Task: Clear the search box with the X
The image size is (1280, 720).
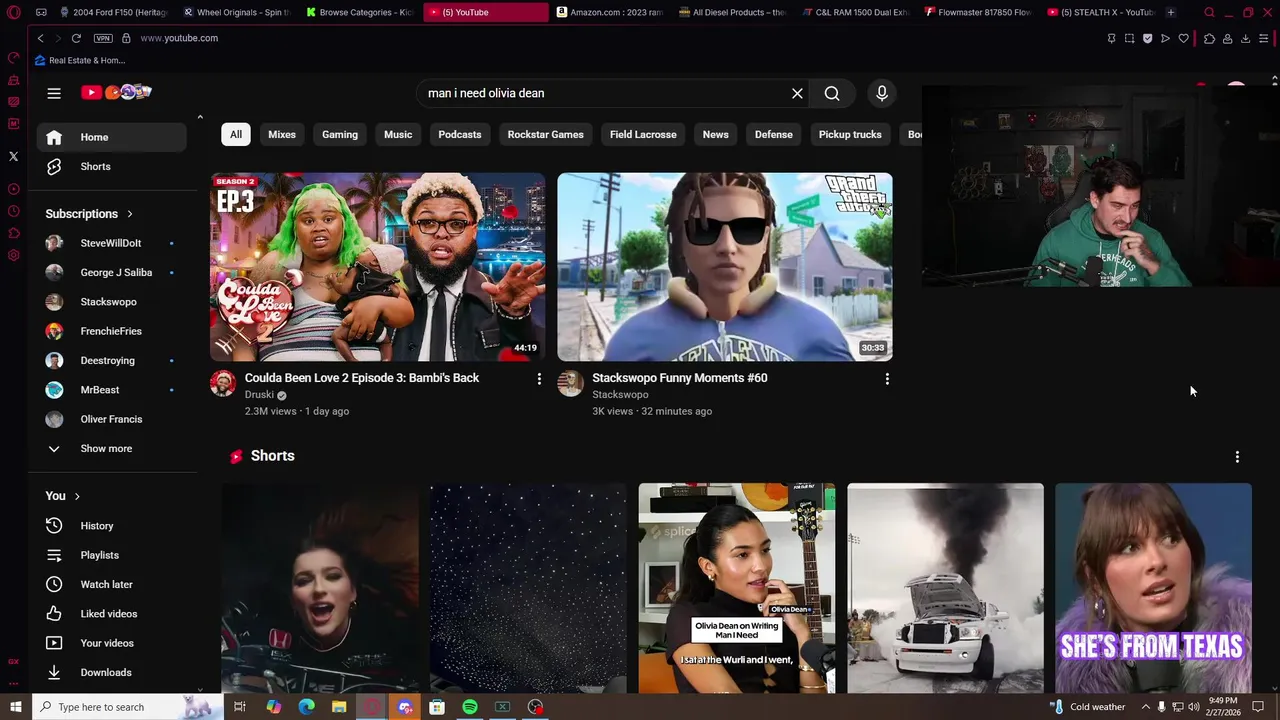Action: 797,93
